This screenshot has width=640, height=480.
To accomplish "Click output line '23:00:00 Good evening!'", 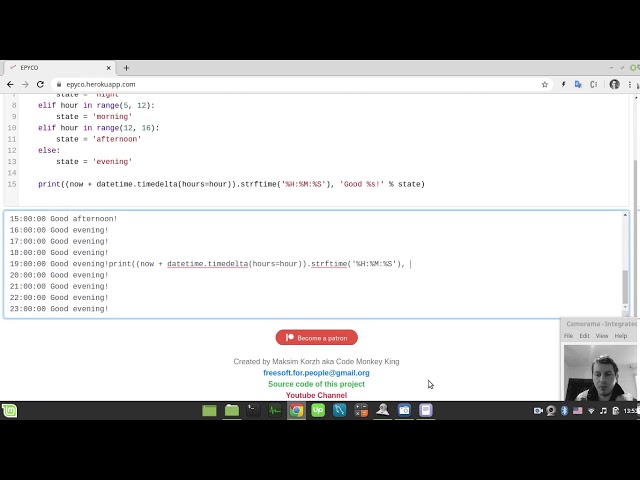I will (59, 309).
